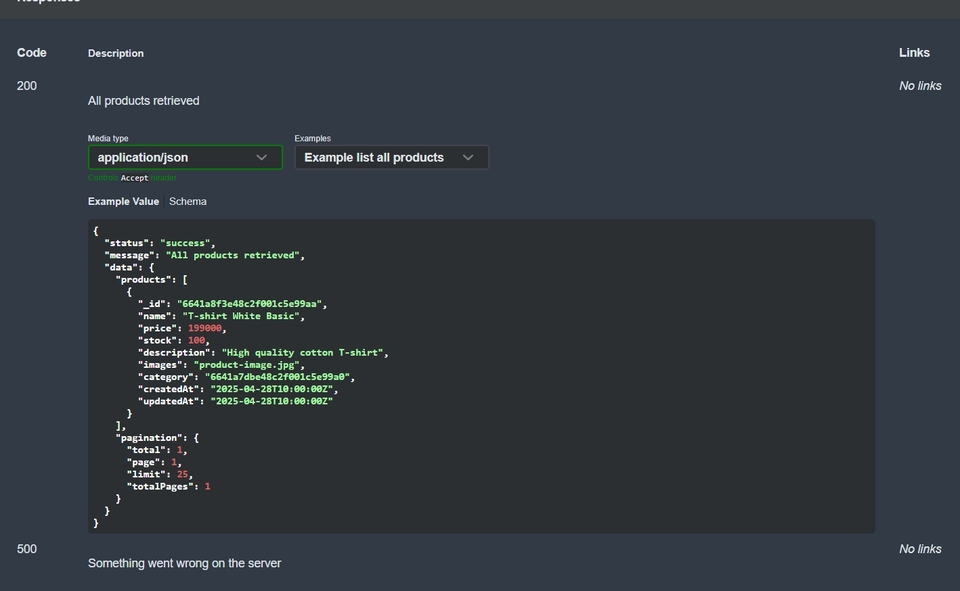Click the "message" line in the JSON example

point(204,255)
